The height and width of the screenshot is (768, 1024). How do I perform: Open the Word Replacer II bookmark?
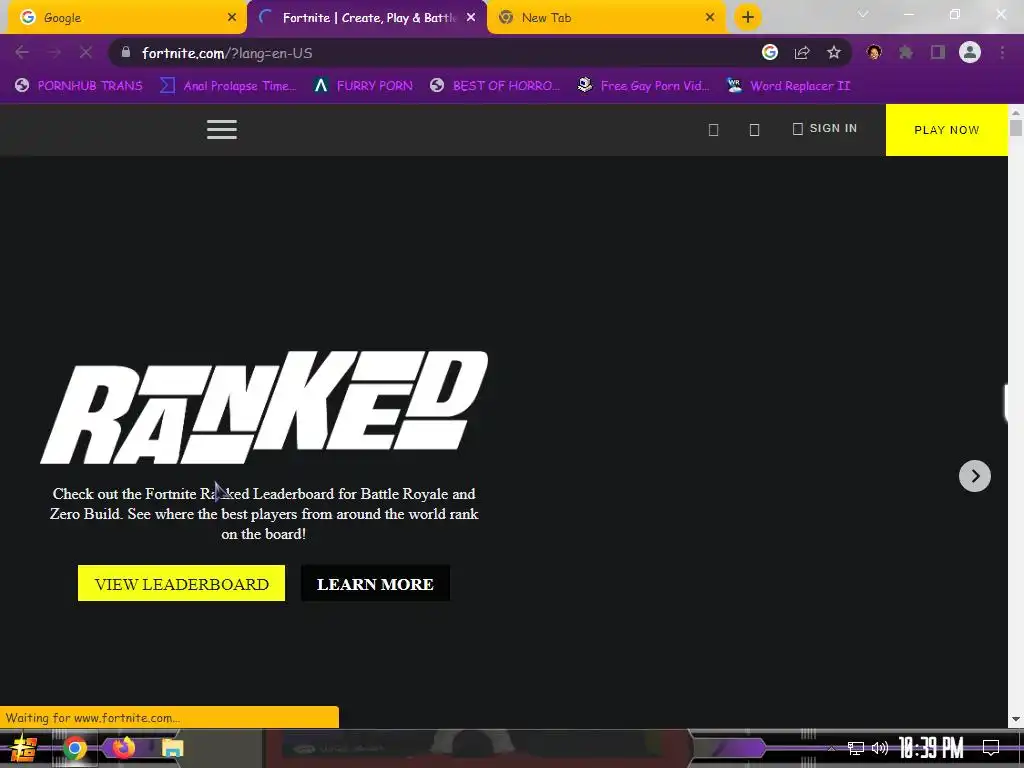point(788,86)
